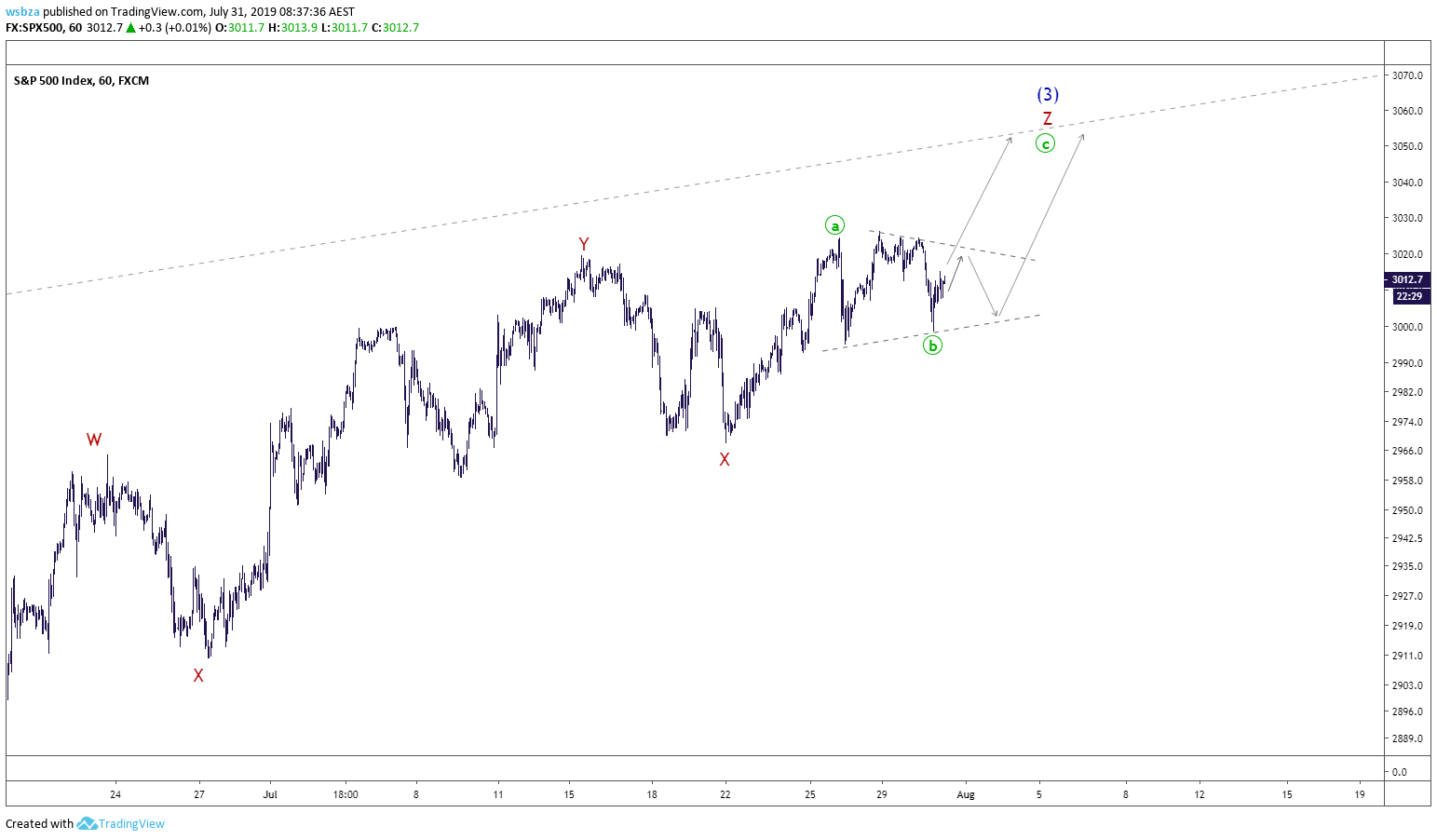Click the 22 date label on time axis
The height and width of the screenshot is (840, 1437).
[725, 794]
